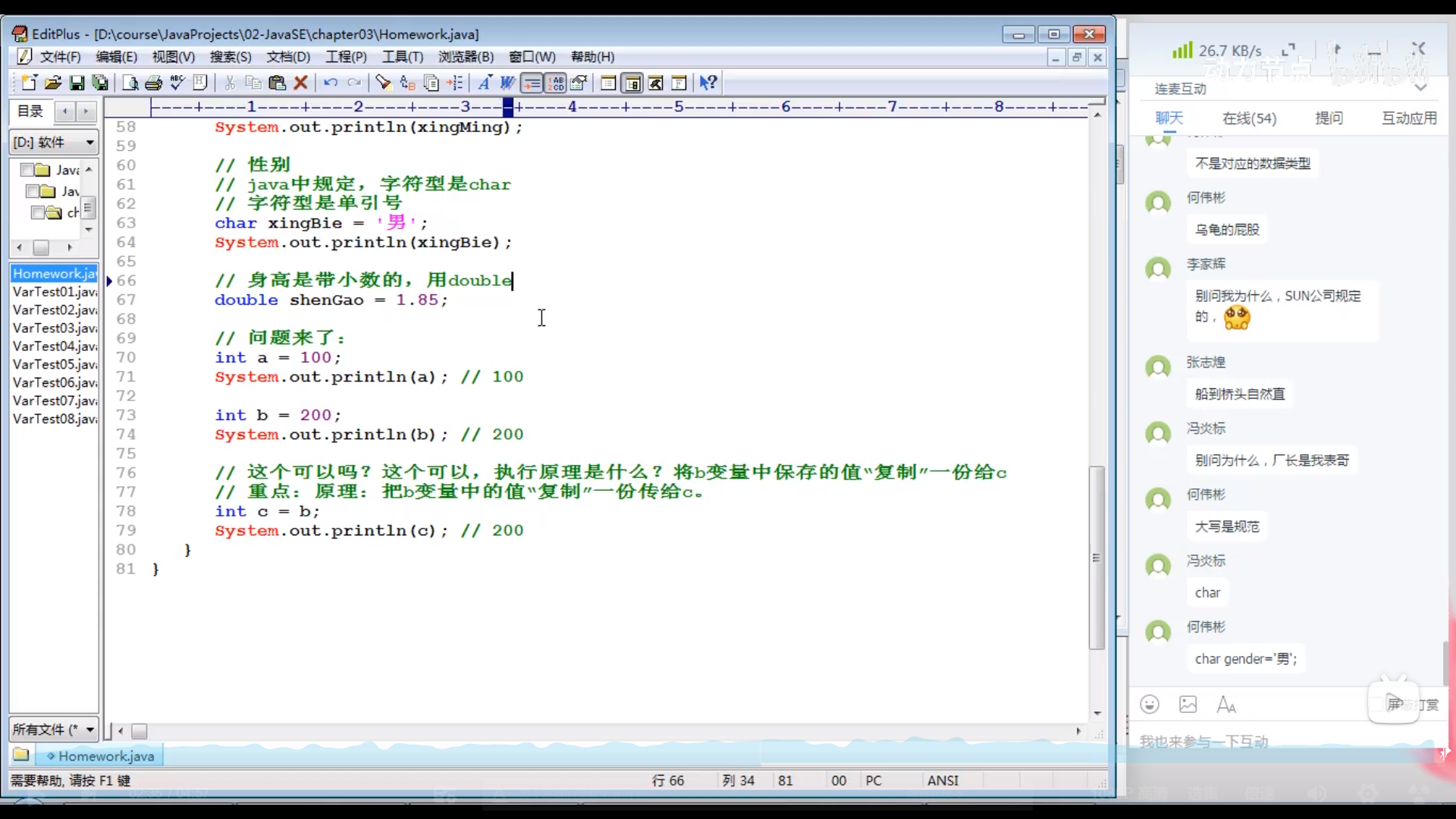Click the Undo arrow icon
The width and height of the screenshot is (1456, 819).
click(331, 83)
